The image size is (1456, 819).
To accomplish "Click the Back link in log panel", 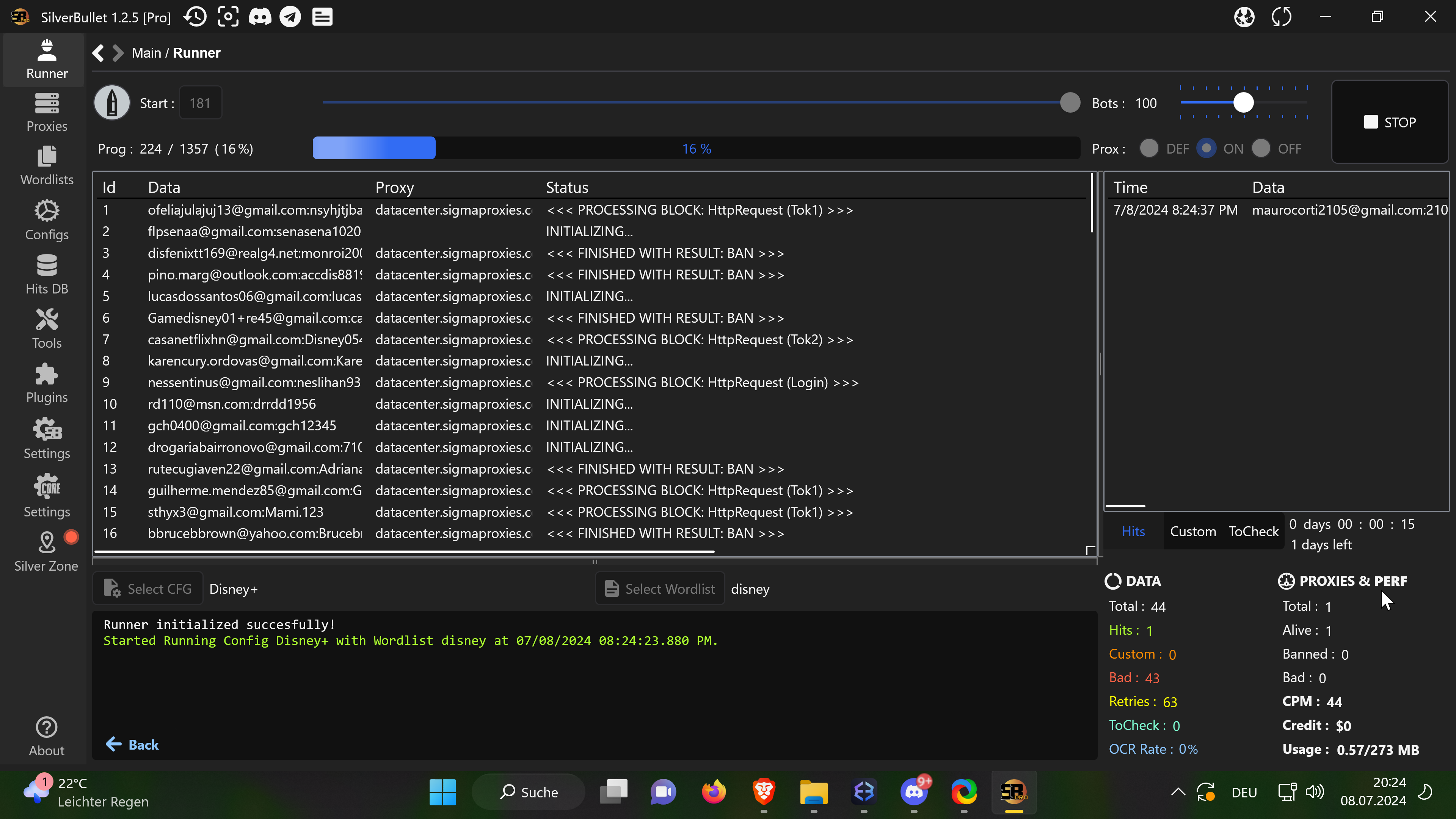I will coord(133,744).
